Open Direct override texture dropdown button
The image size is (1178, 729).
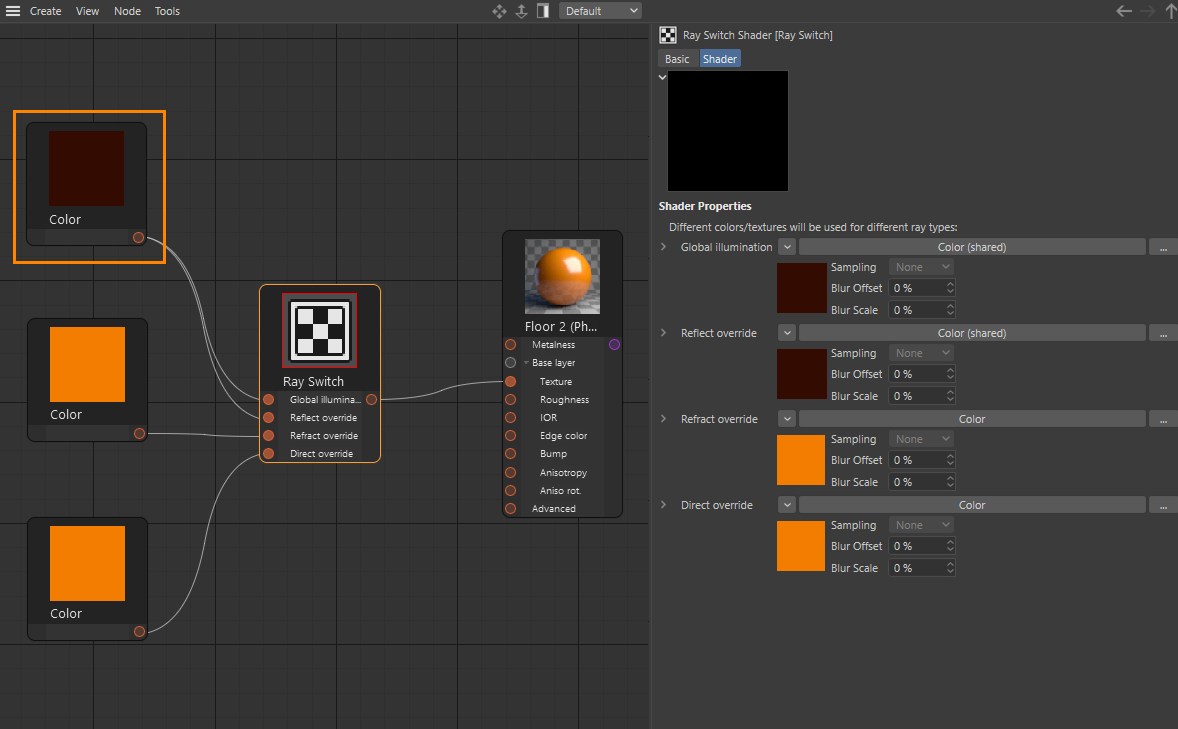click(x=787, y=504)
